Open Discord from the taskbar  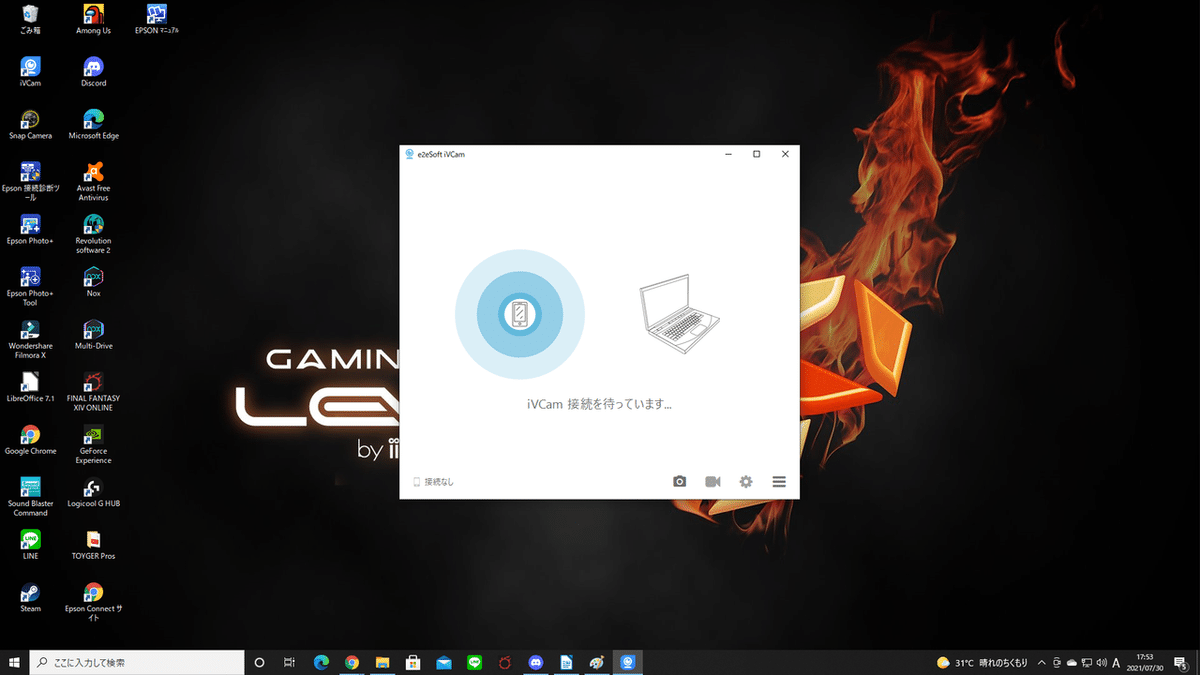coord(536,662)
